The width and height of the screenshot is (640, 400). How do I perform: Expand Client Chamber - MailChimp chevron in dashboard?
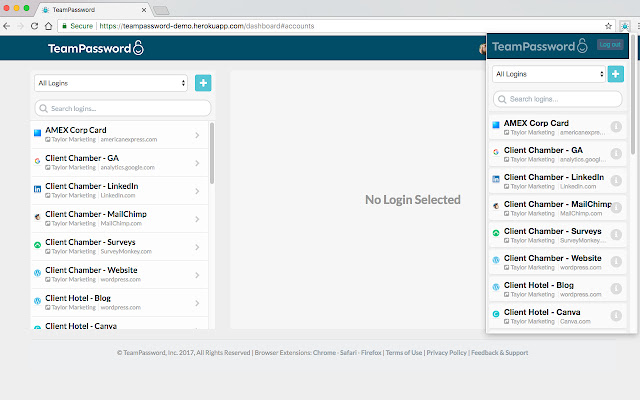[197, 219]
